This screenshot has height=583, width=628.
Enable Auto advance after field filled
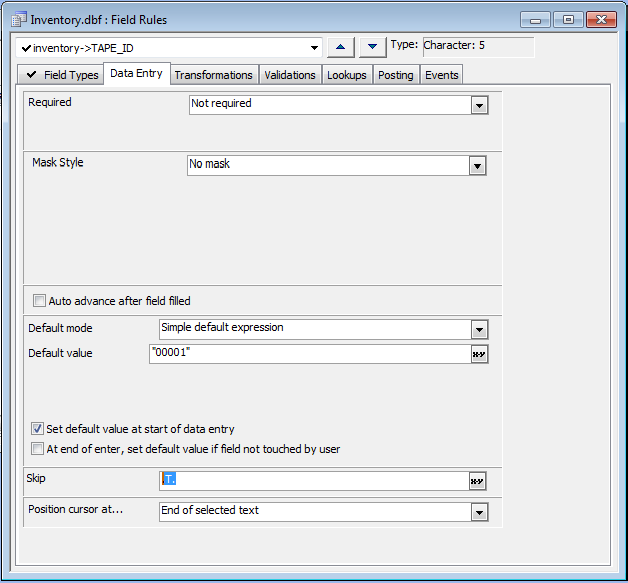click(x=39, y=301)
